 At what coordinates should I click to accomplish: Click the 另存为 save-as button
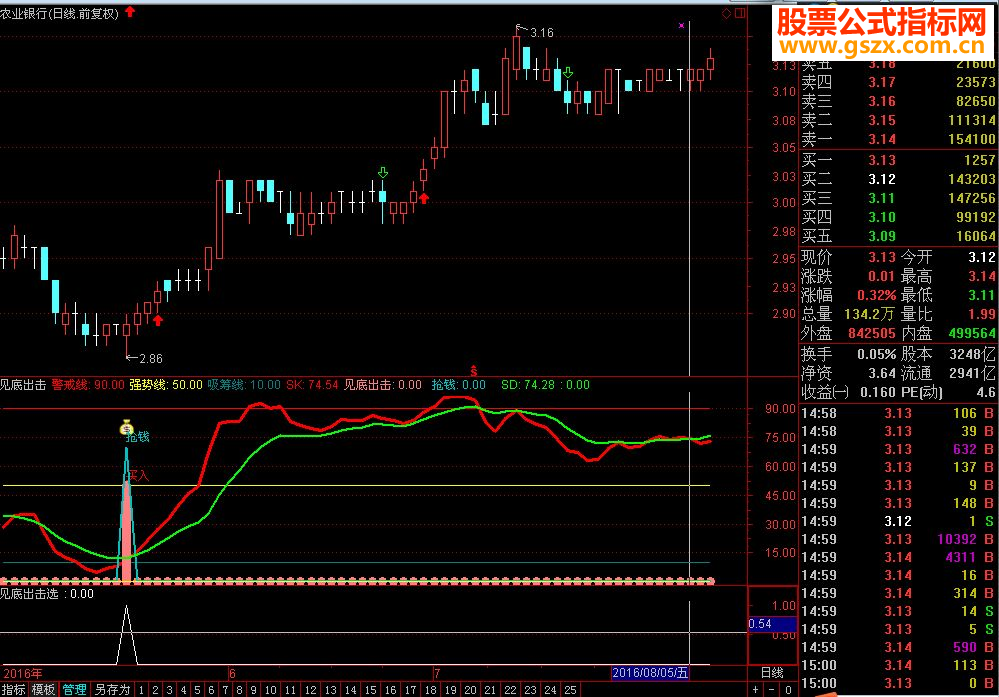[x=112, y=689]
